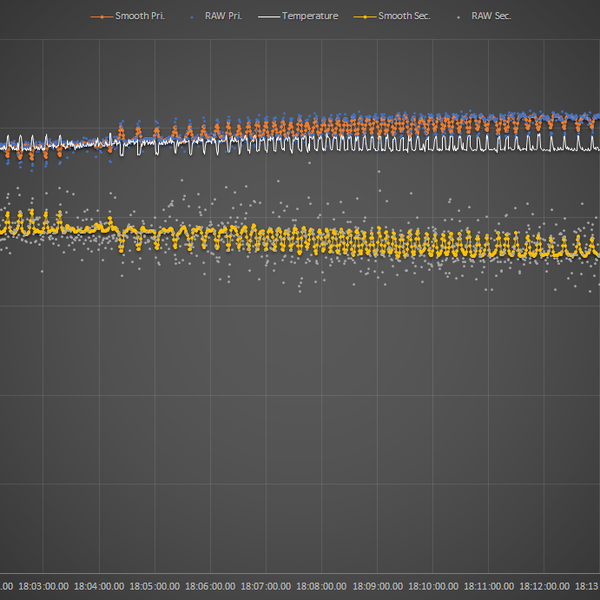Click the 18:09:00.00 axis label
600x600 pixels.
tap(378, 586)
